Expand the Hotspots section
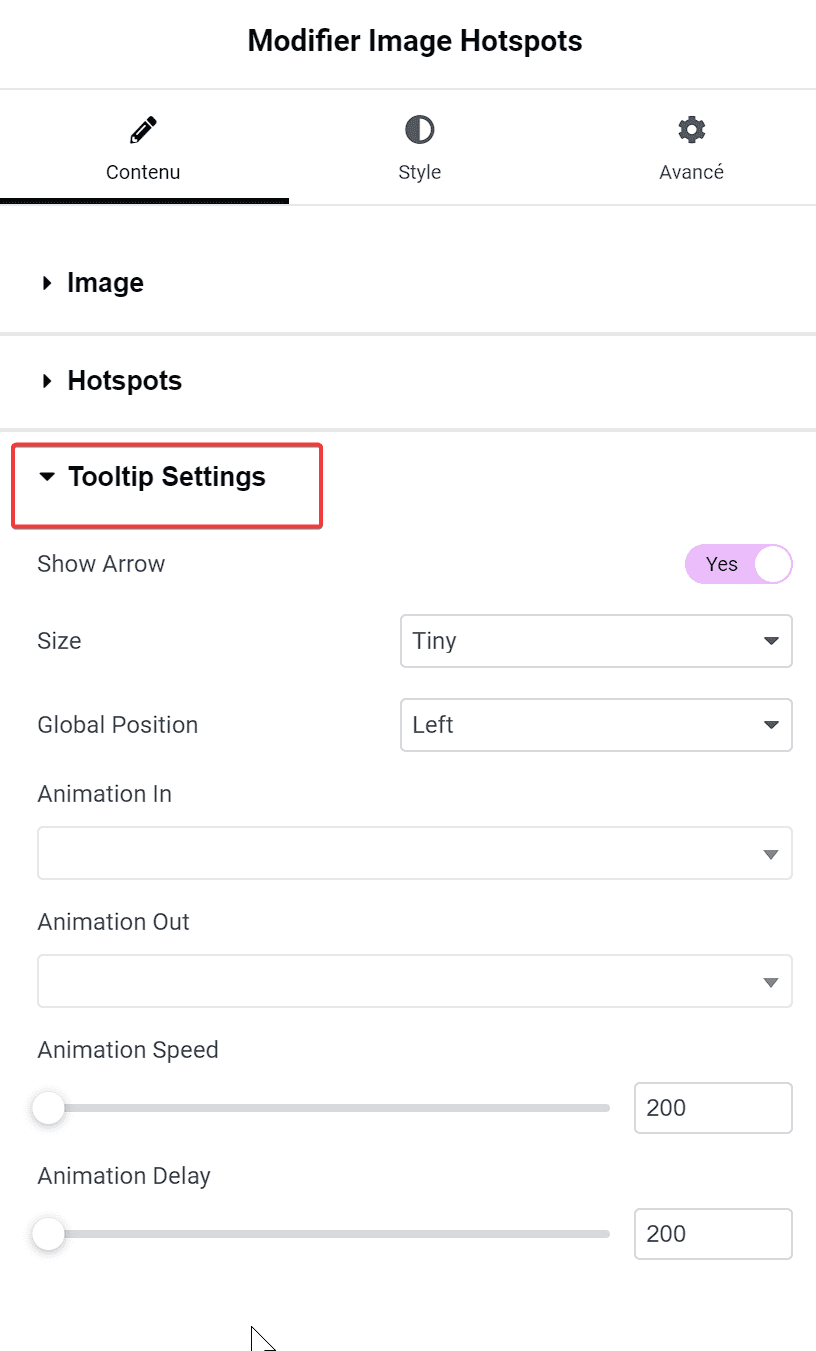This screenshot has width=816, height=1351. coord(408,381)
